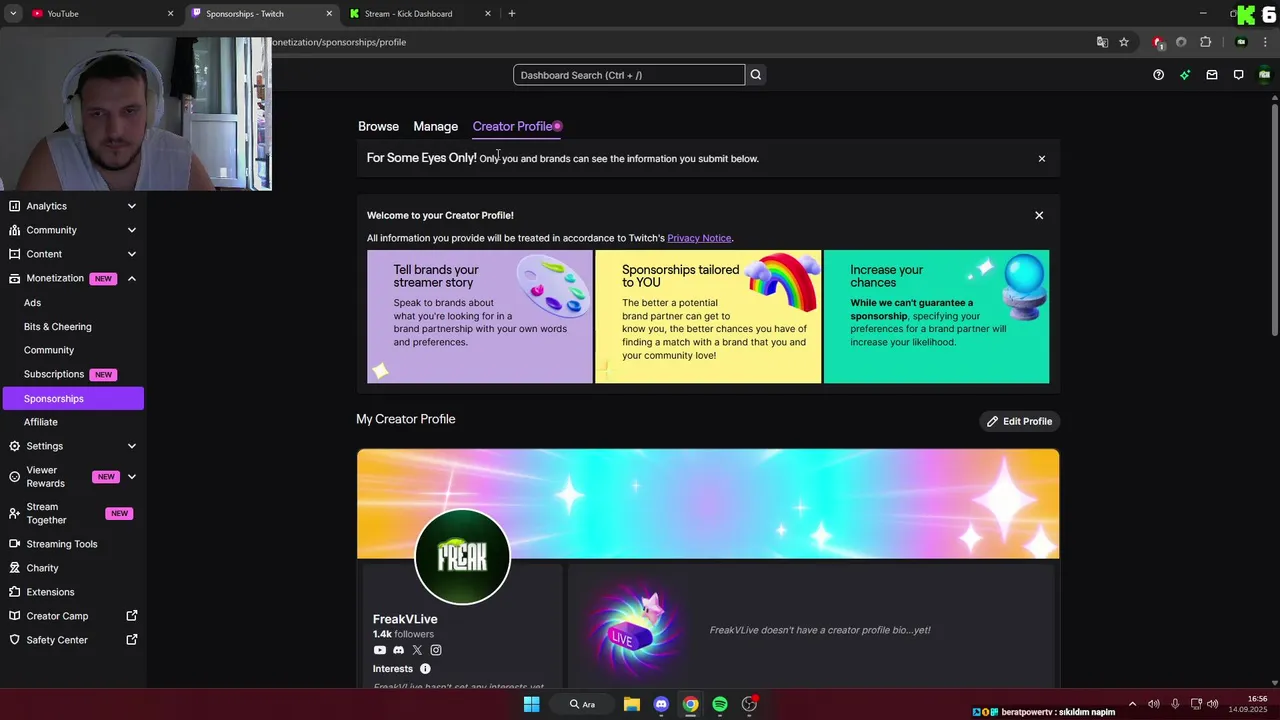Image resolution: width=1280 pixels, height=720 pixels.
Task: Open Chrome's three-dot menu
Action: [x=1265, y=42]
